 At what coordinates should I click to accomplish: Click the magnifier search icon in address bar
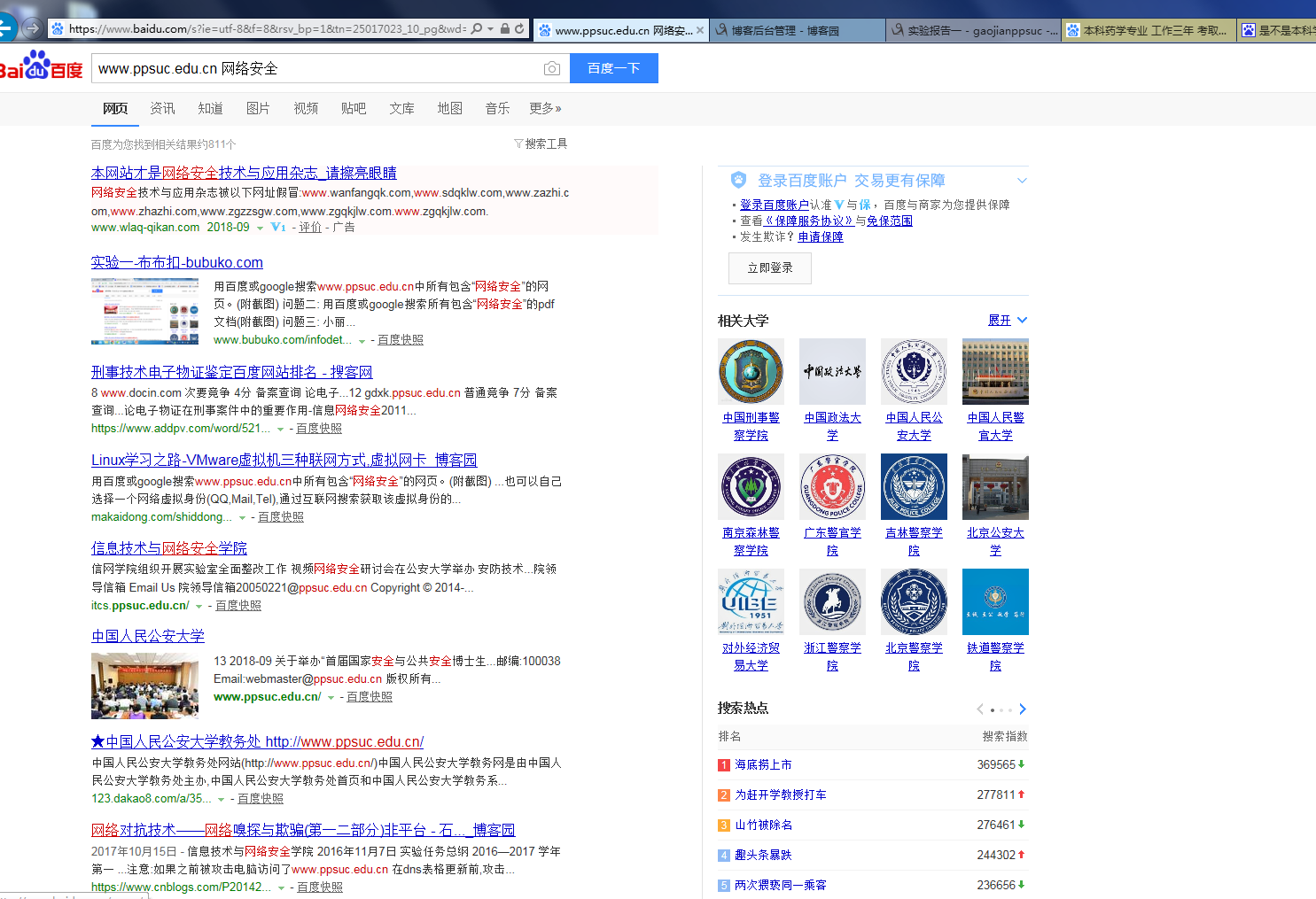(477, 29)
